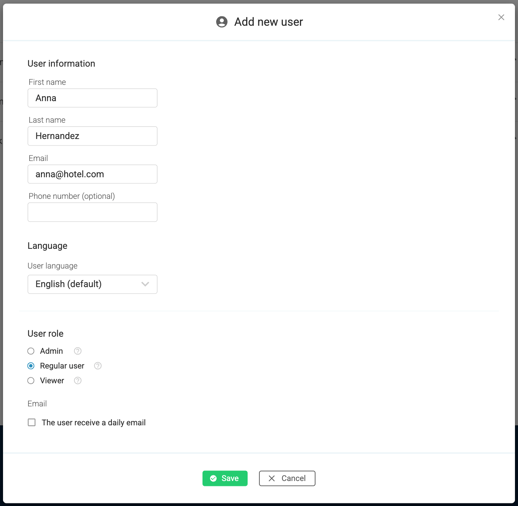Viewport: 518px width, 506px height.
Task: Click the chevron arrow in language selector
Action: 145,284
